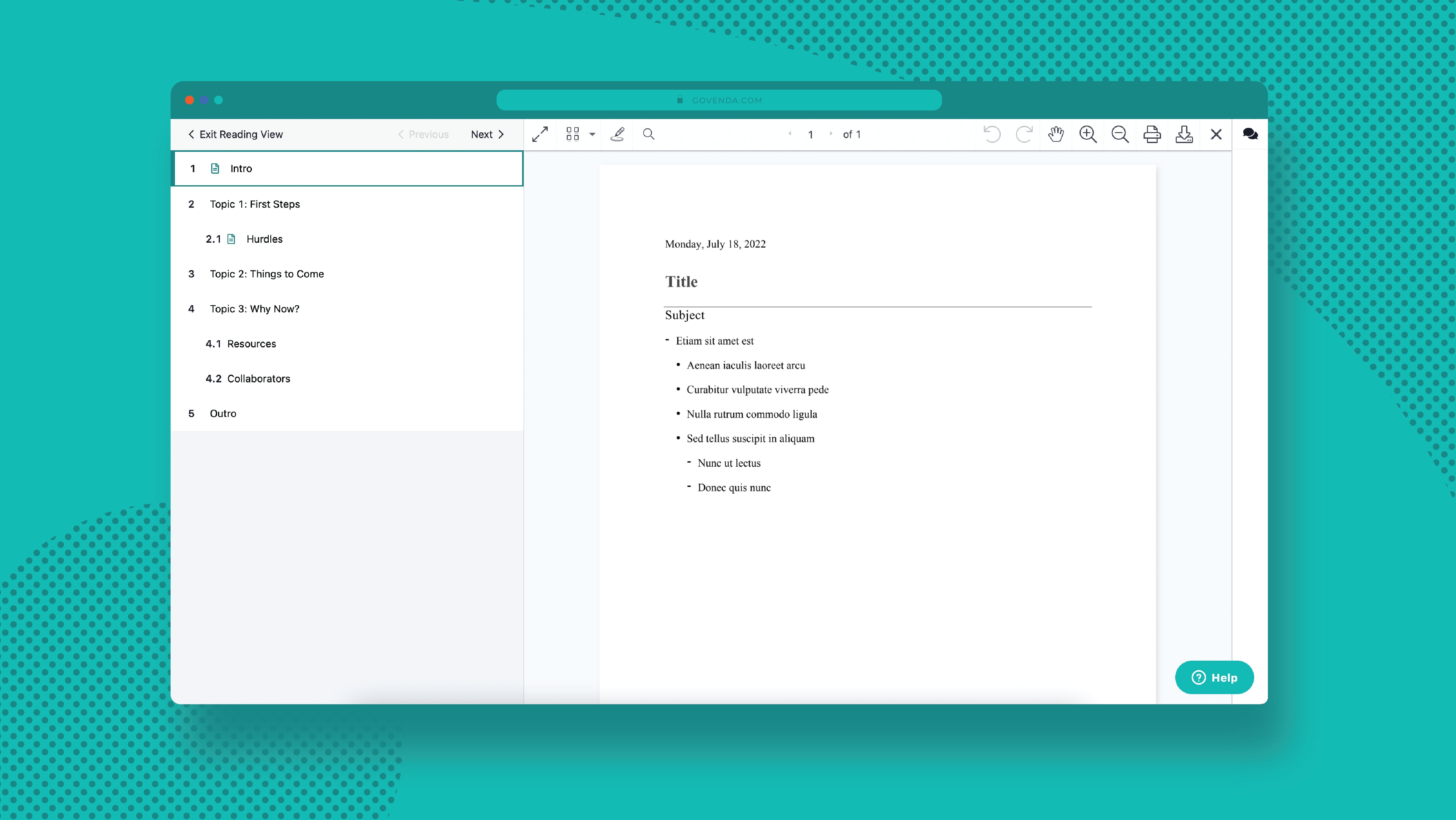Rotate the page counterclockwise
The width and height of the screenshot is (1456, 820).
991,134
